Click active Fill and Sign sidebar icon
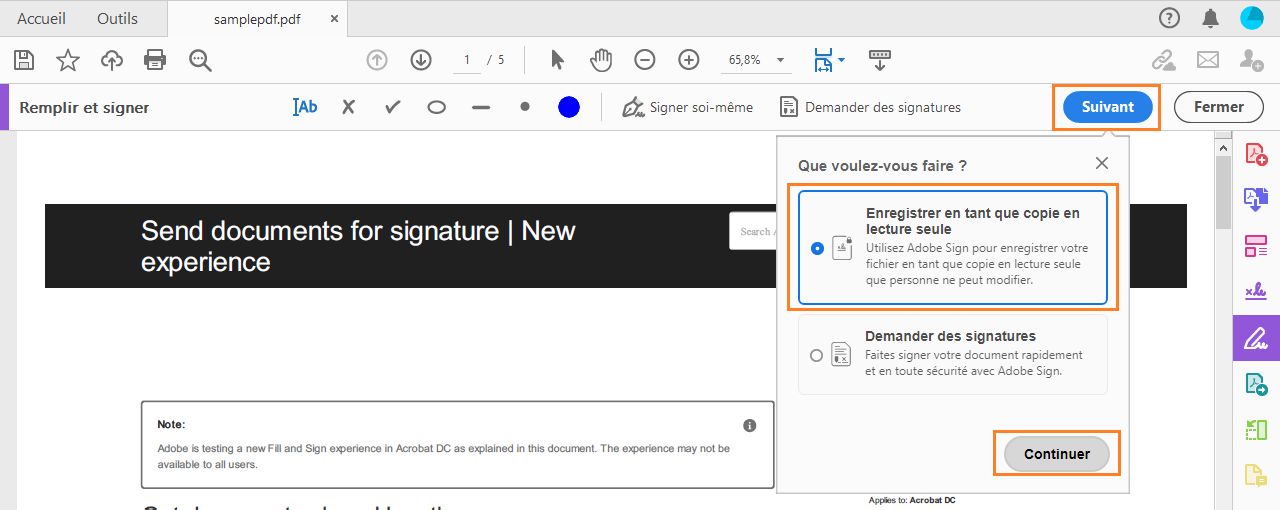Image resolution: width=1280 pixels, height=510 pixels. coord(1256,337)
